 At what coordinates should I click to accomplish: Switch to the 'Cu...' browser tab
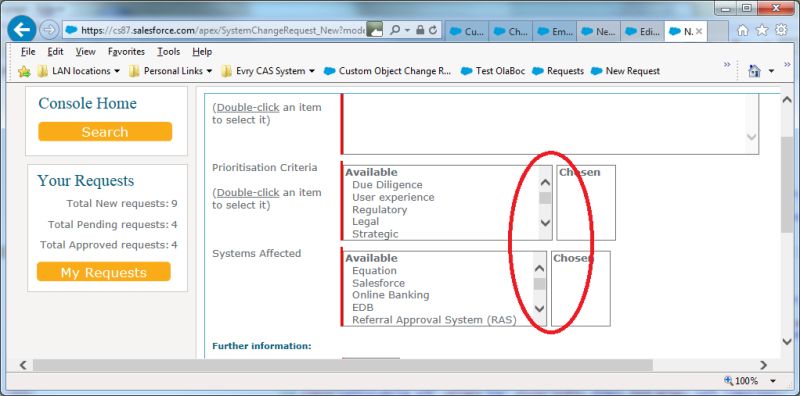coord(467,31)
